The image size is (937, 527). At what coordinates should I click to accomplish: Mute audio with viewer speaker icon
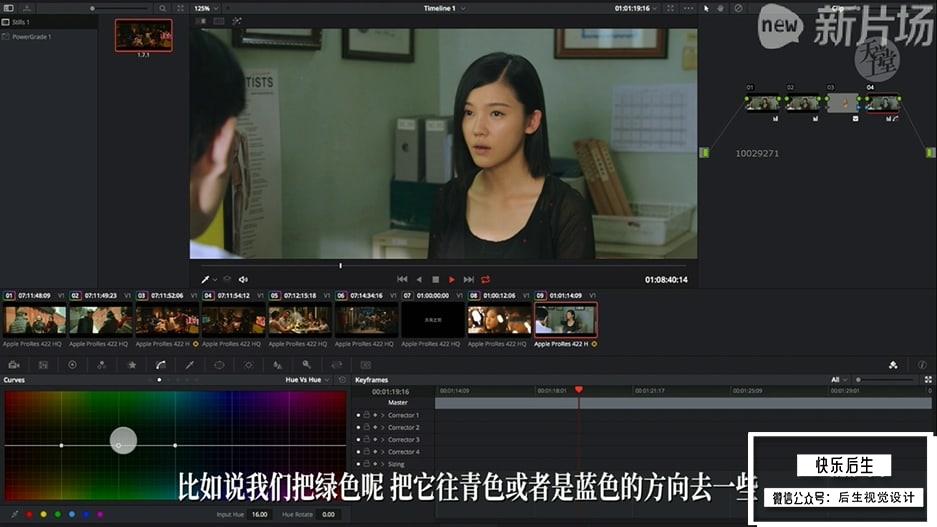coord(243,279)
